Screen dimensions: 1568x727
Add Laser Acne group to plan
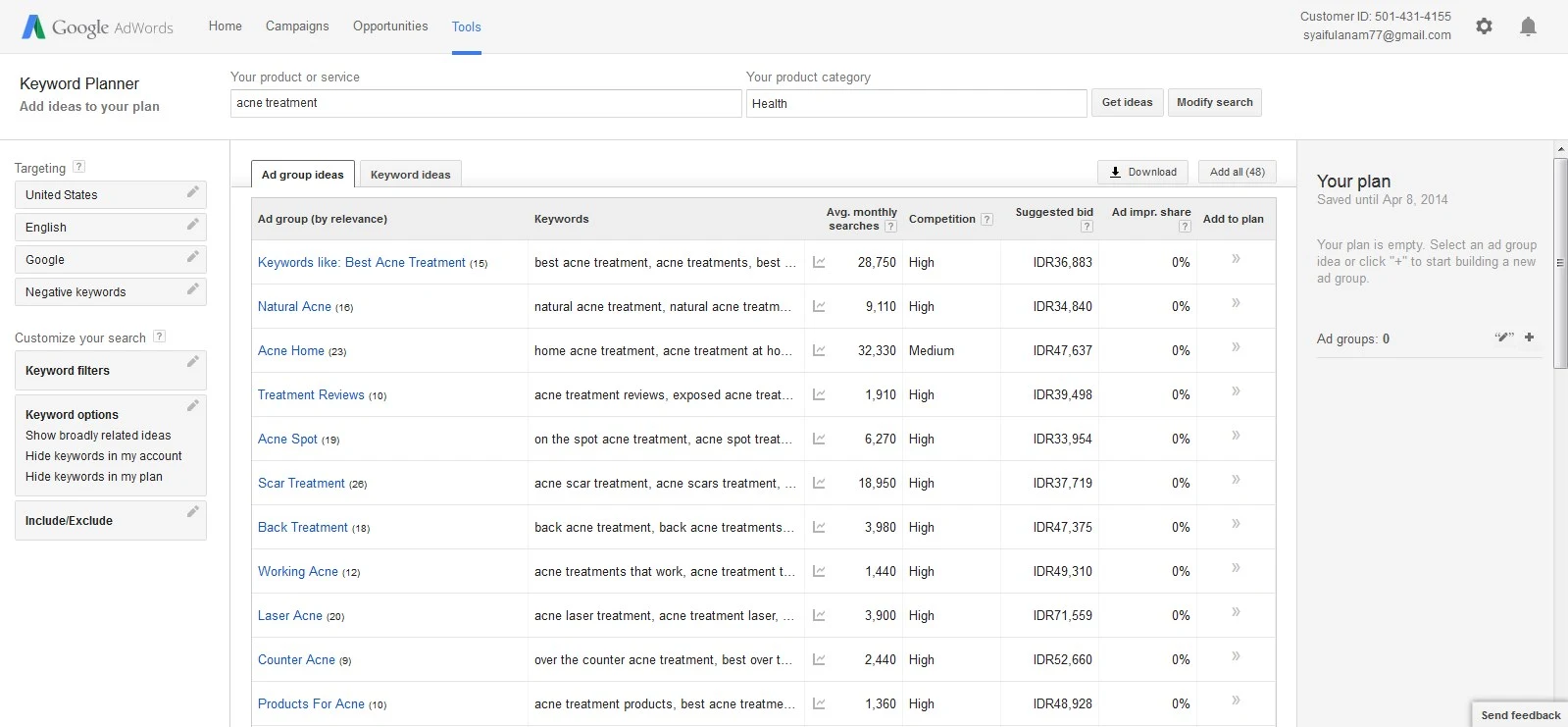tap(1236, 612)
